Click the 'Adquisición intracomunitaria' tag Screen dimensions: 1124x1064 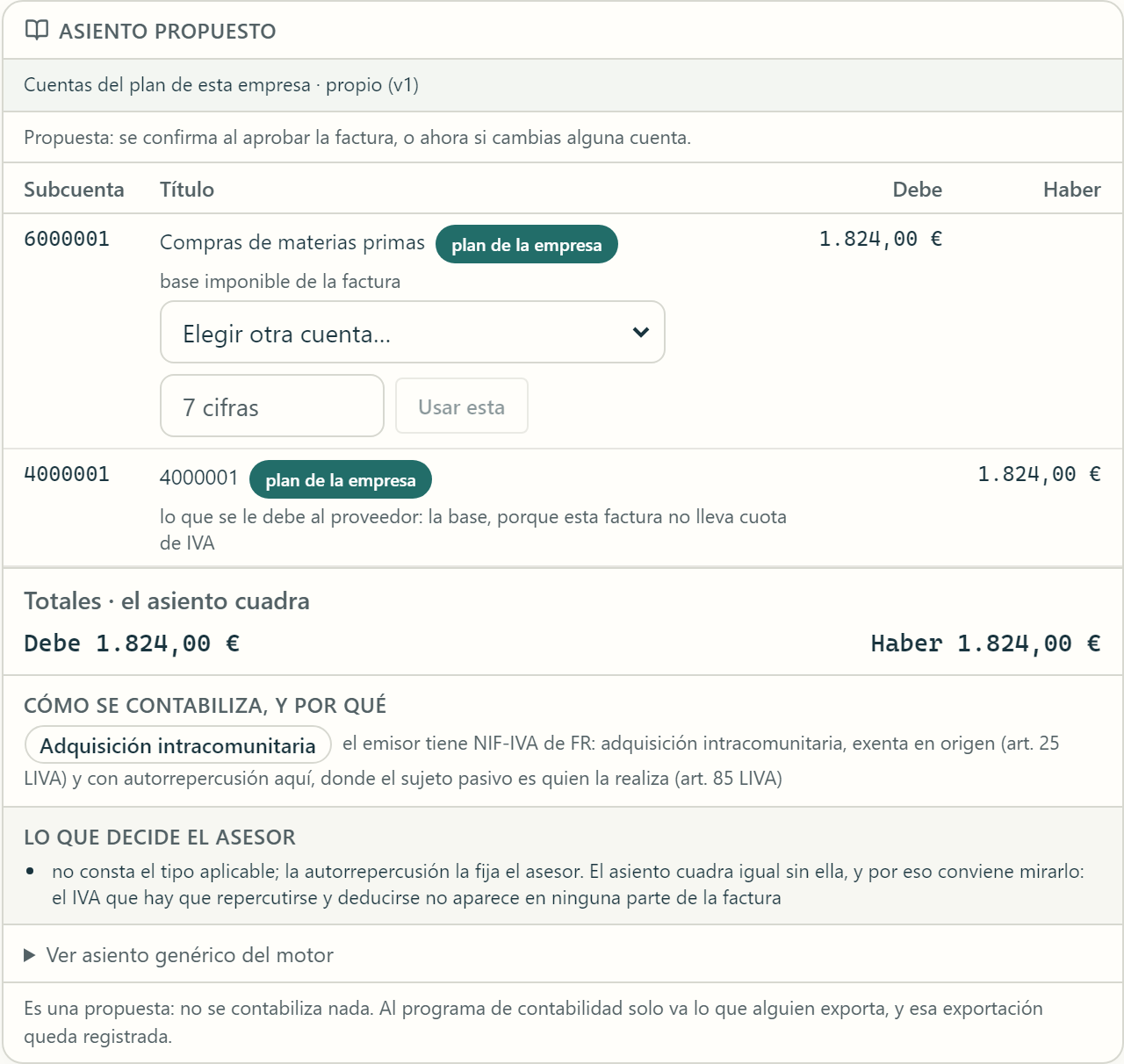[177, 745]
